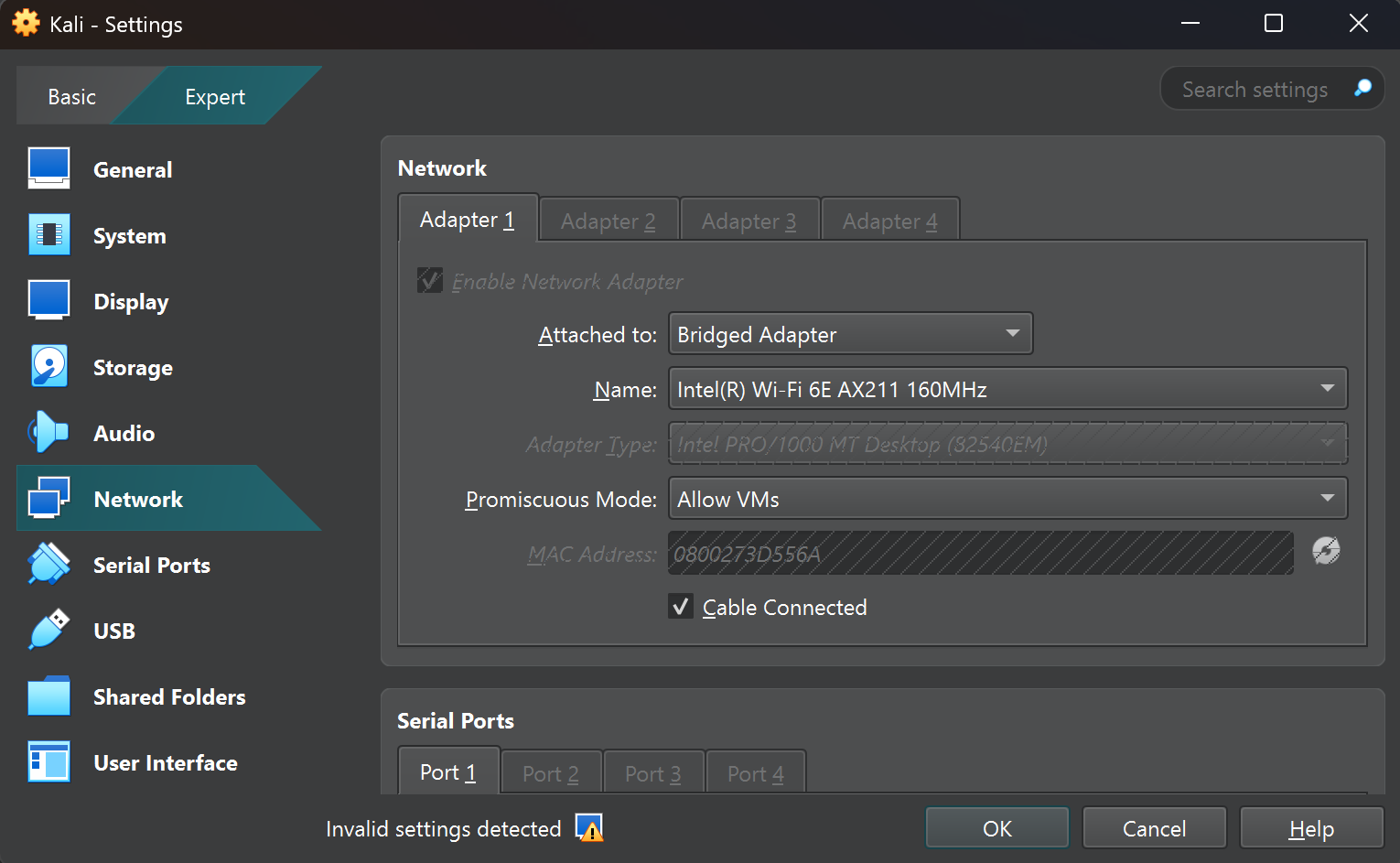Select the Adapter 3 tab

pyautogui.click(x=749, y=221)
